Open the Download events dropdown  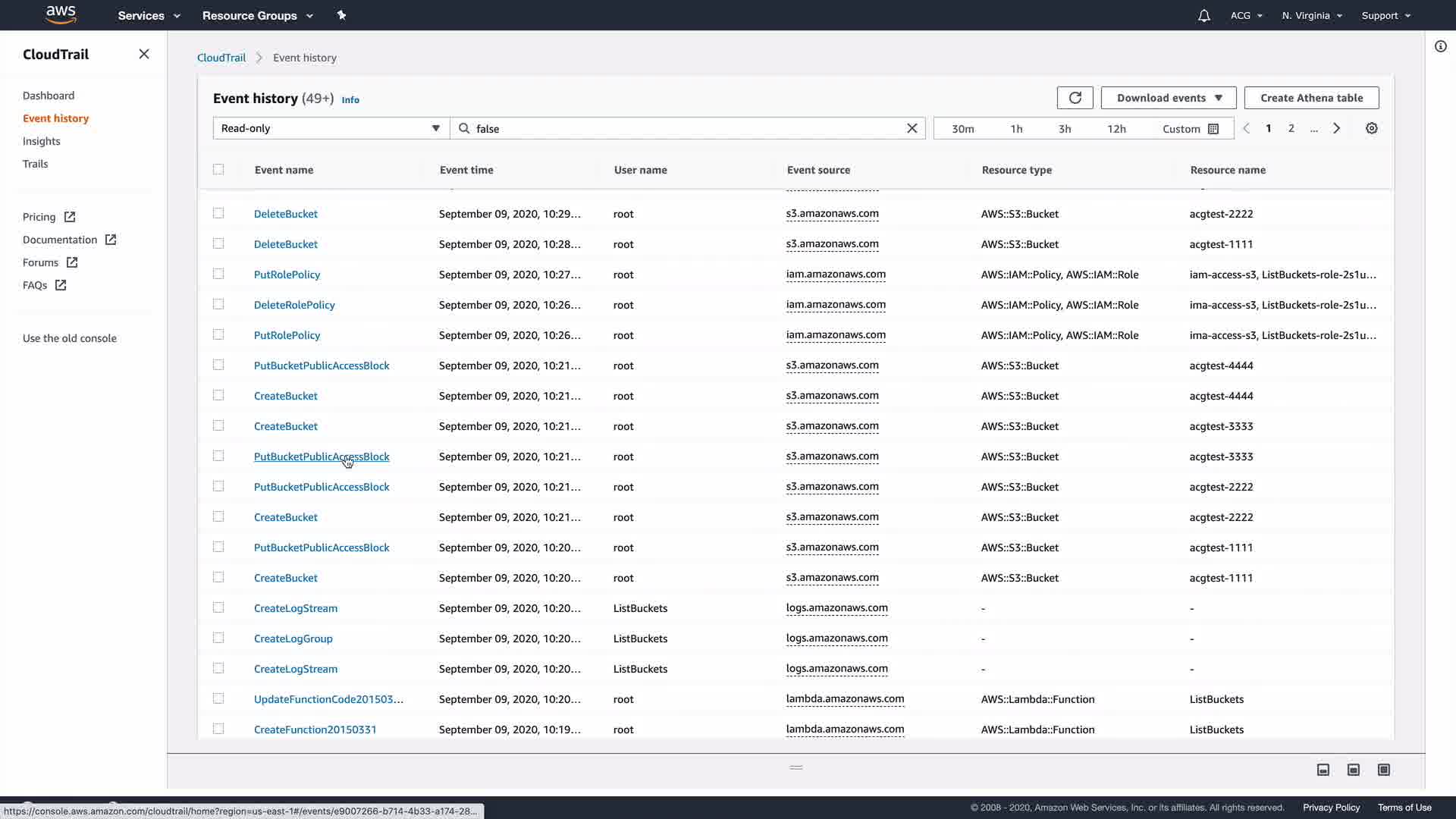point(1168,98)
